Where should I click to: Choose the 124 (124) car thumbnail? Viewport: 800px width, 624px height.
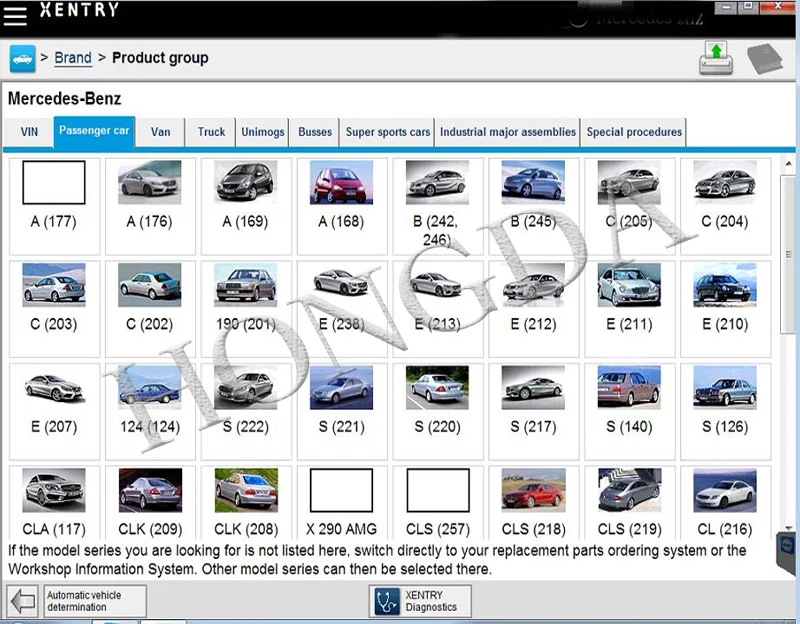149,387
